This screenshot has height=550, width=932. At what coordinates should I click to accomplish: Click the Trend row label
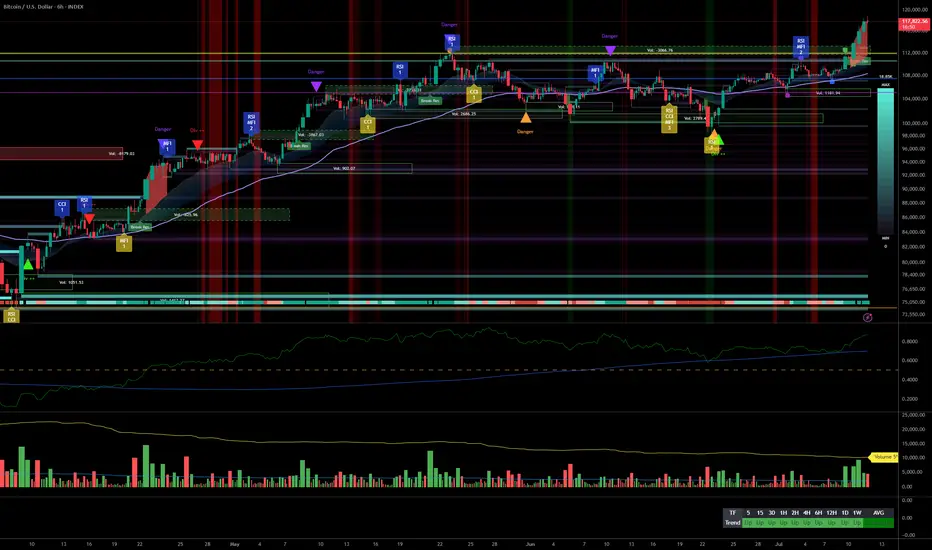[x=732, y=523]
